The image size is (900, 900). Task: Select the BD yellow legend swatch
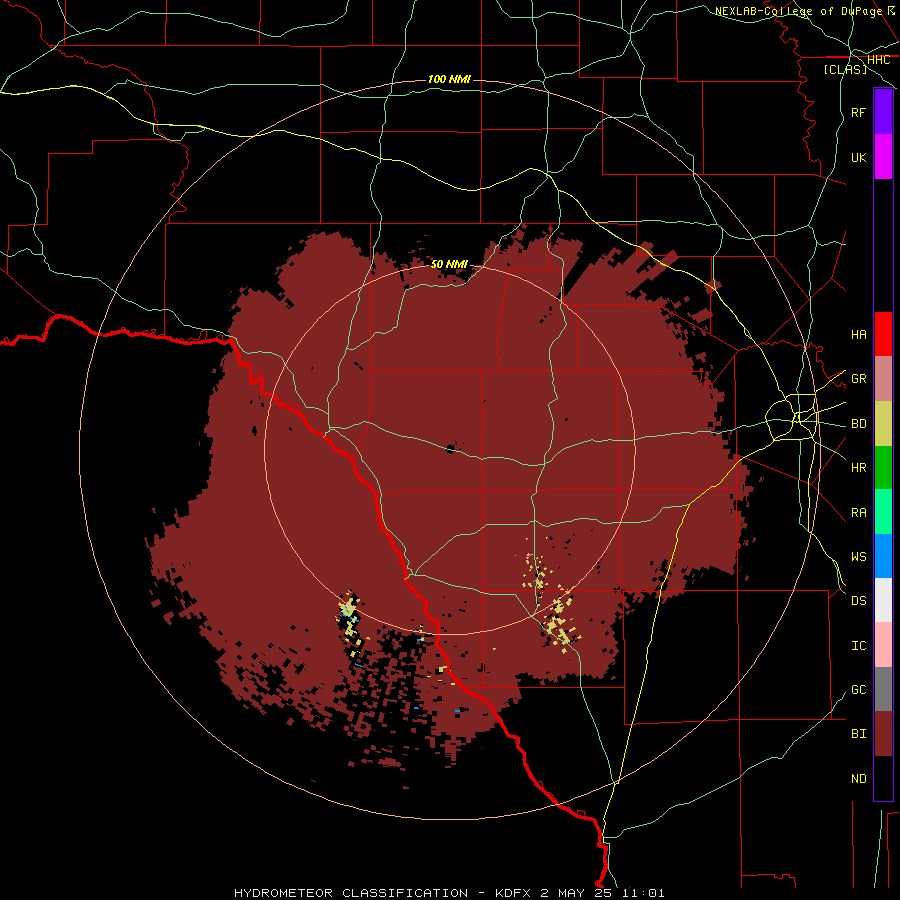coord(883,423)
